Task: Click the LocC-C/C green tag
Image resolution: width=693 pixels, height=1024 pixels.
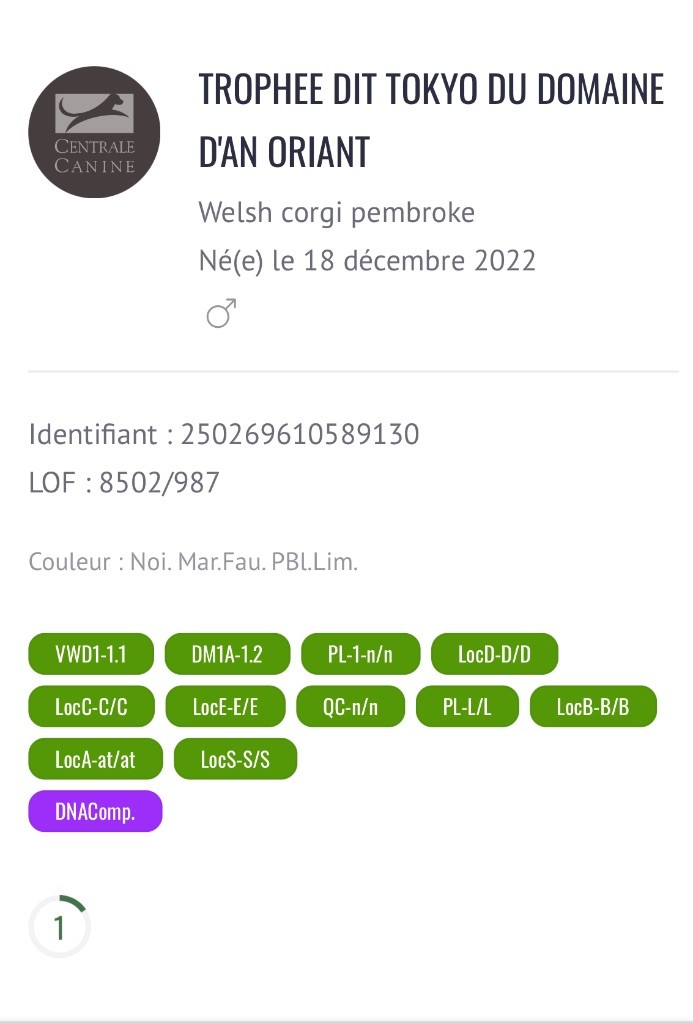Action: (91, 707)
